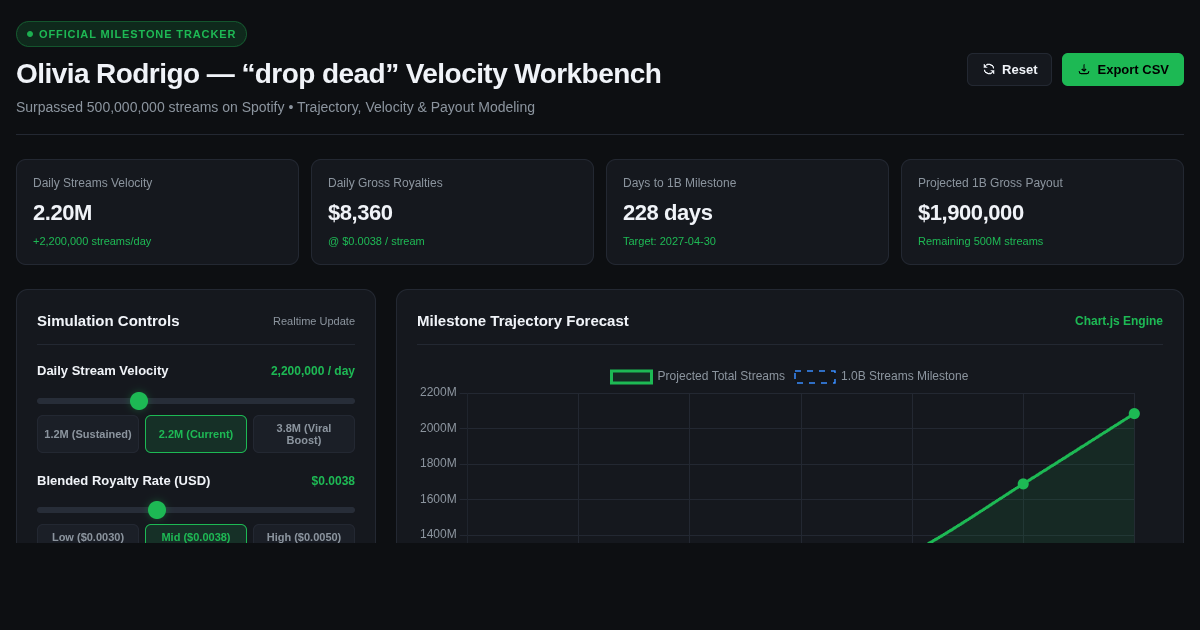The height and width of the screenshot is (630, 1200).
Task: Choose the High ($0.0050) royalty preset
Action: [304, 536]
